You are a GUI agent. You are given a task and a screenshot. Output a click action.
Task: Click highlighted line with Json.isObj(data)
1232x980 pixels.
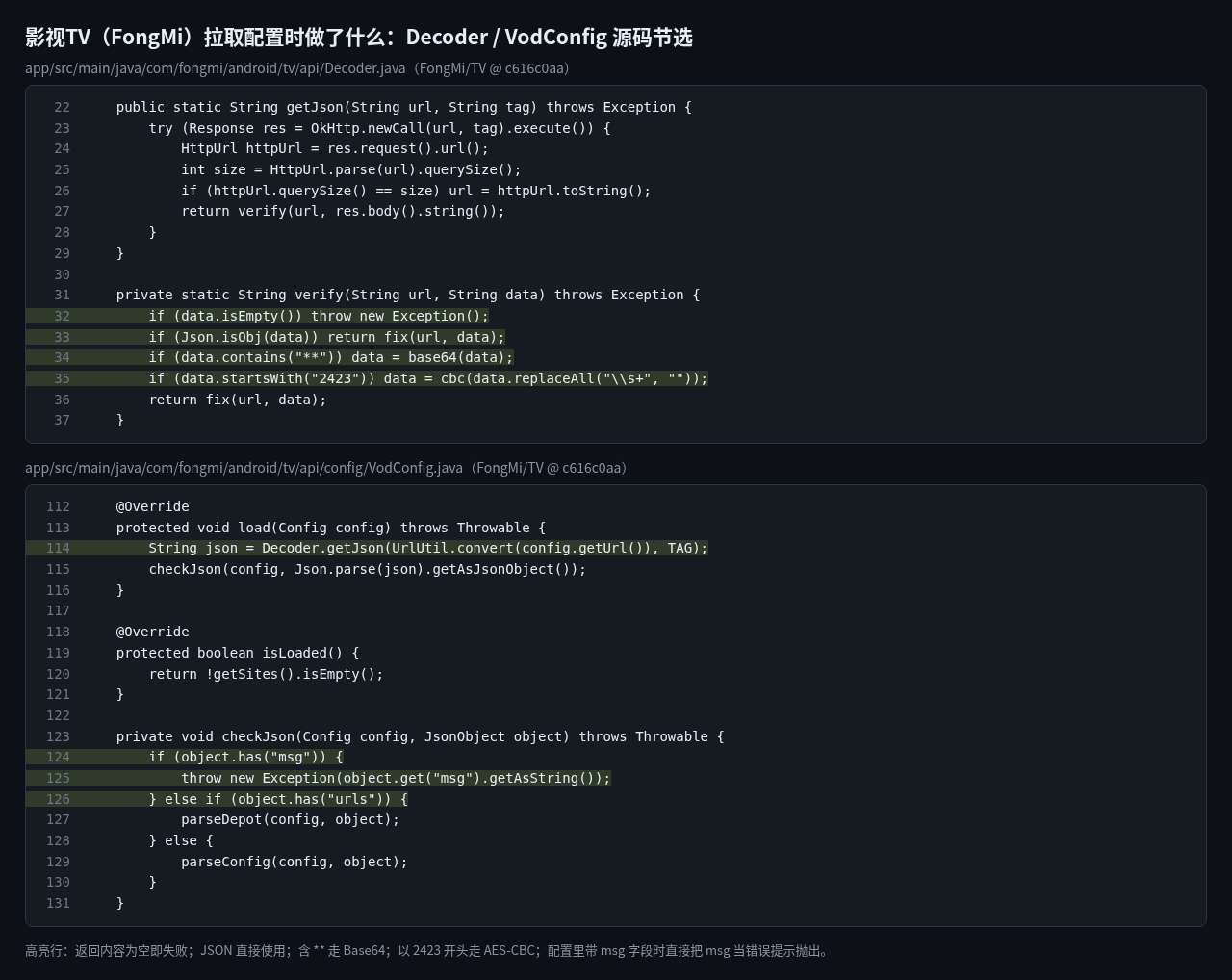pos(326,337)
